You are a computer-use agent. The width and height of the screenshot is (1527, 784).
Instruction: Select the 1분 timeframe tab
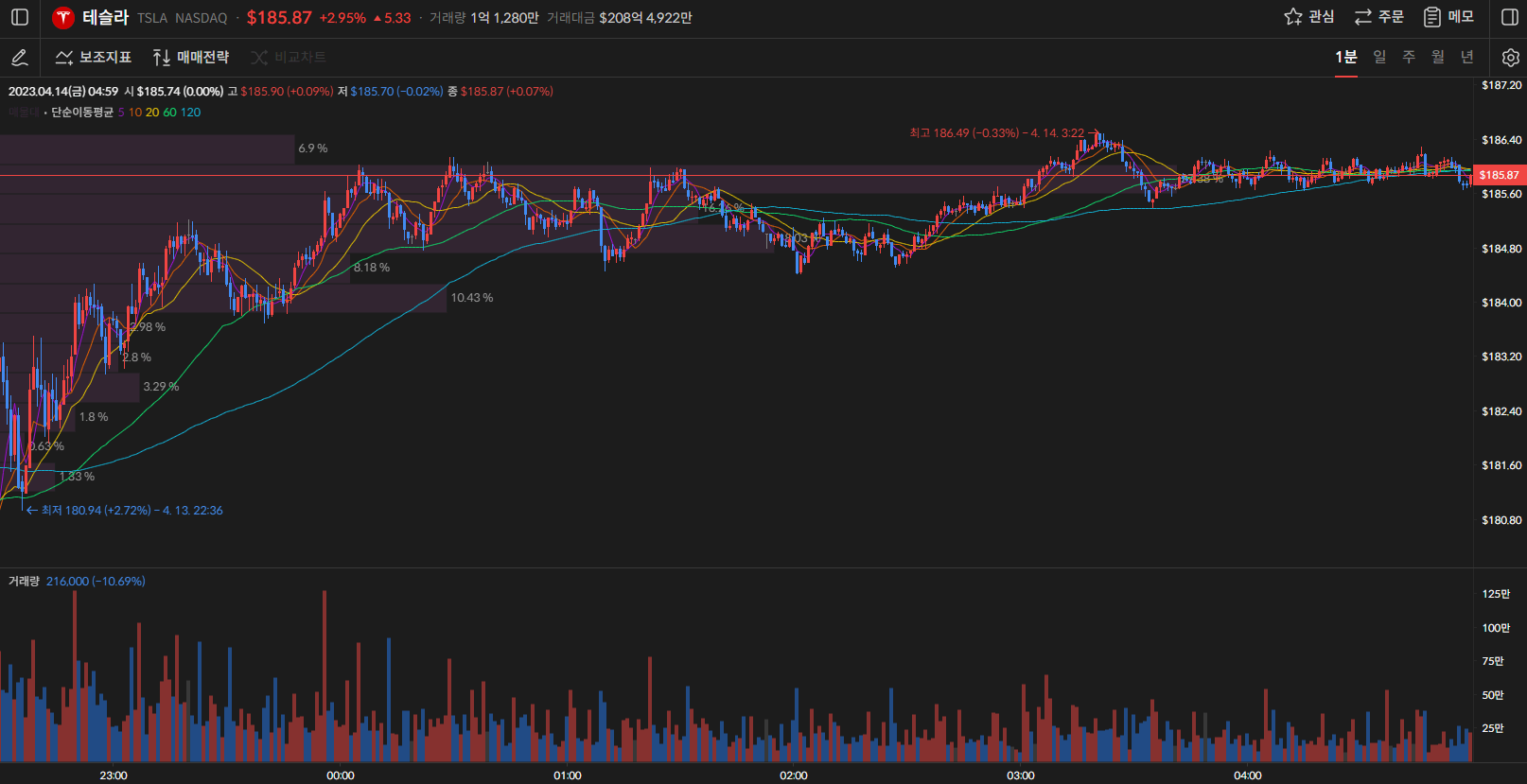[x=1345, y=57]
